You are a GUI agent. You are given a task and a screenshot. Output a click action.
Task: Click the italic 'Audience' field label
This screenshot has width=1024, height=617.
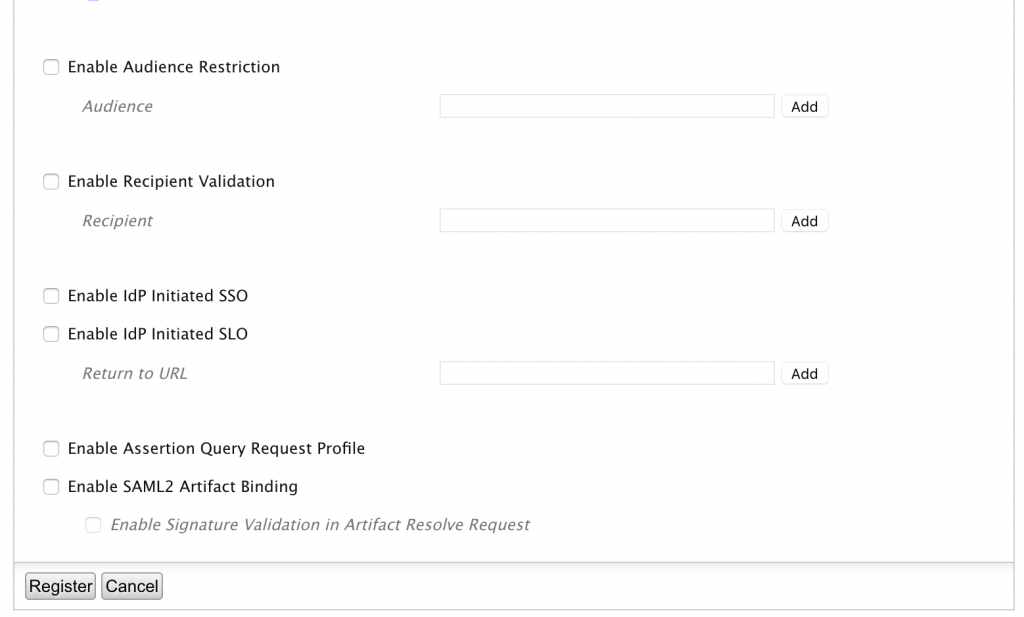(117, 107)
